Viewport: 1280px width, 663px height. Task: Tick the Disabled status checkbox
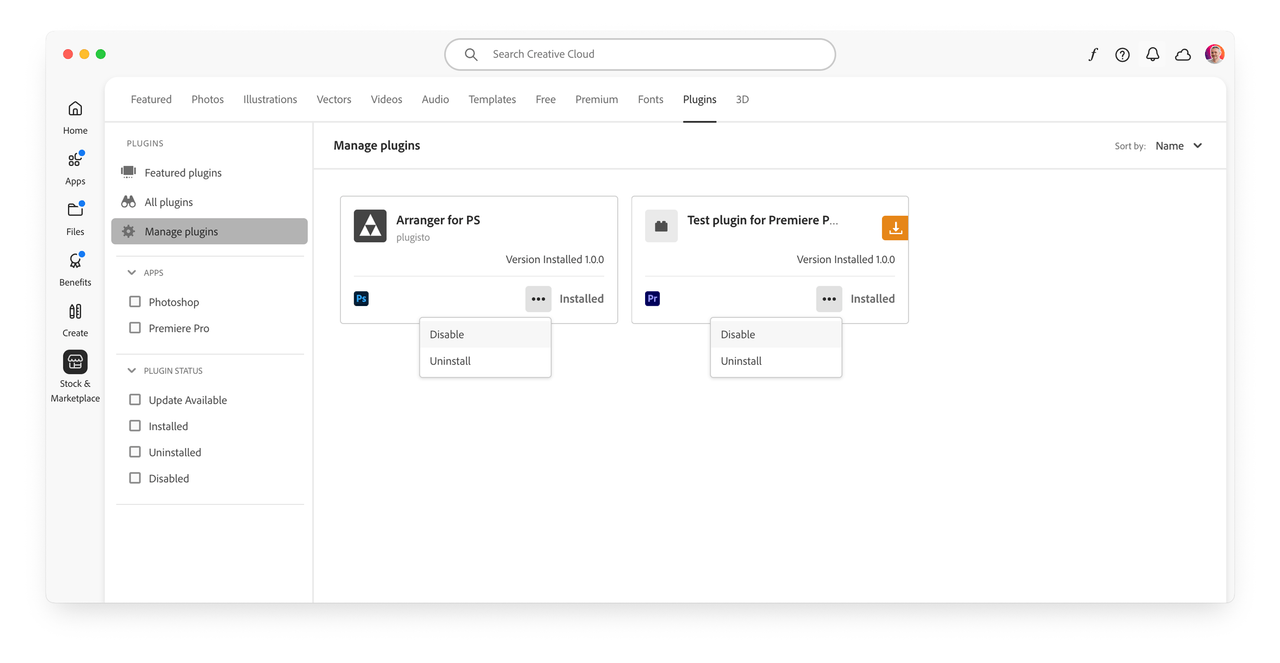pos(135,478)
